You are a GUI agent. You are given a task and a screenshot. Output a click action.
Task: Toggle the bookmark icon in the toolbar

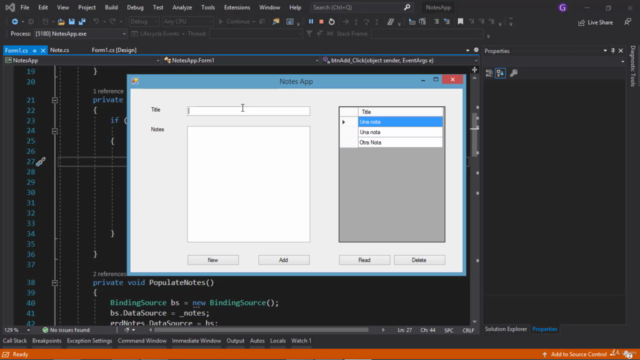[460, 22]
